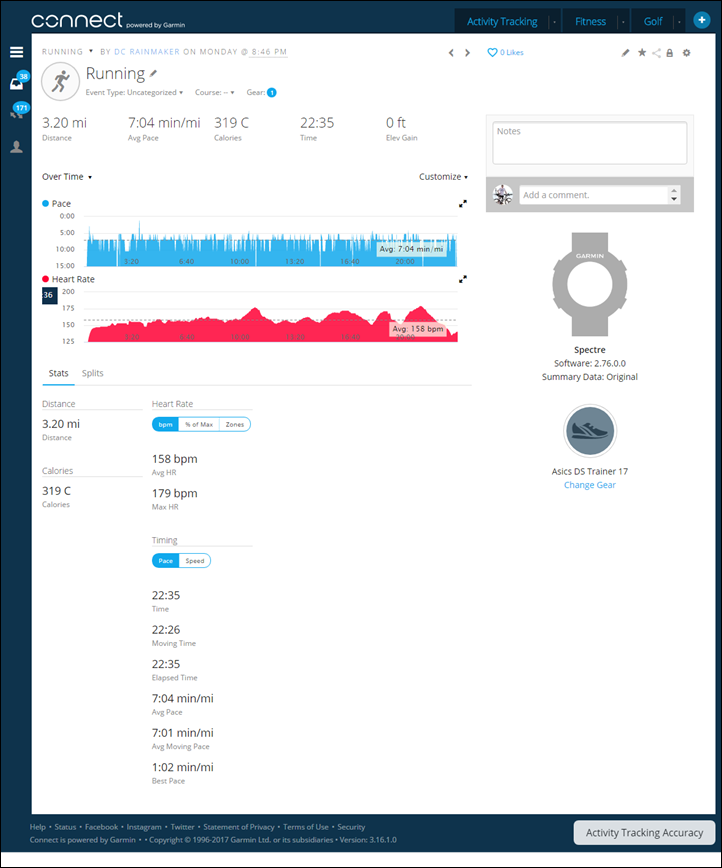
Task: Switch heart rate display to Zones
Action: click(x=235, y=424)
